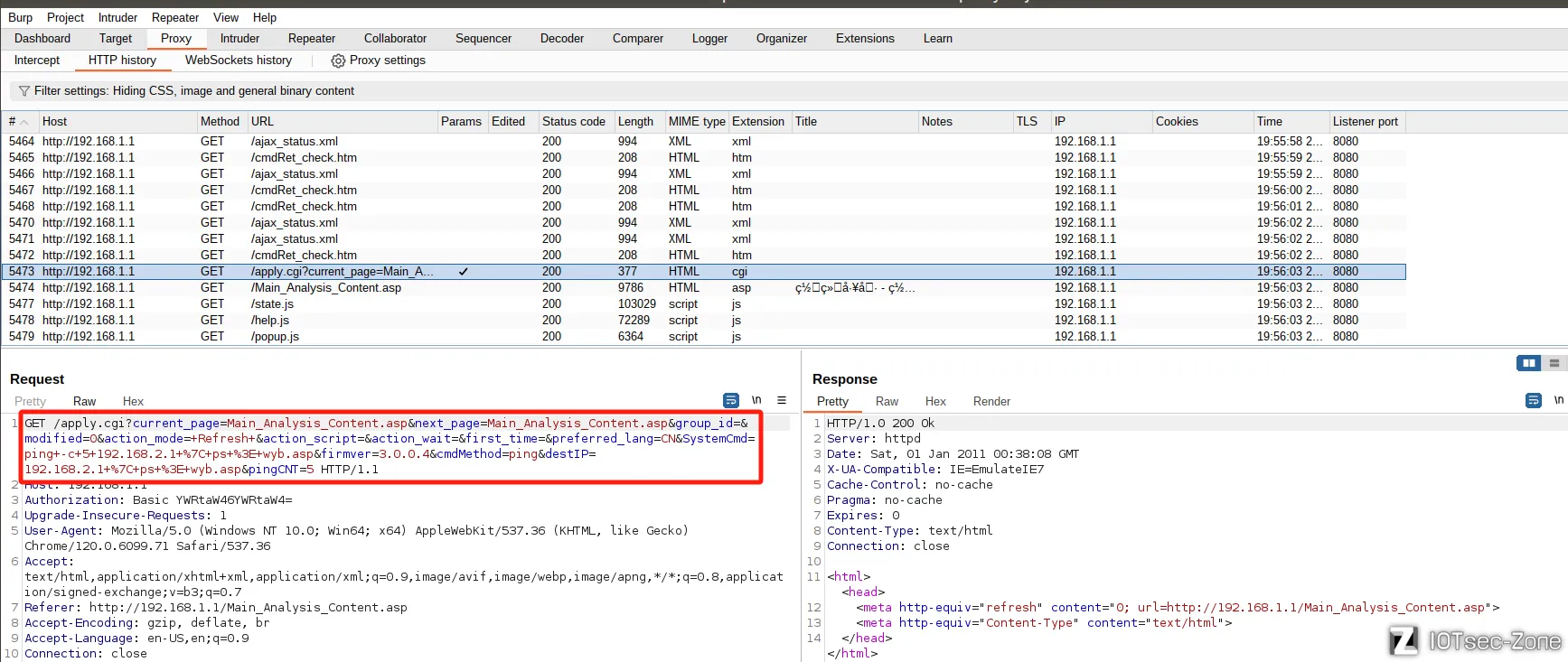Open the View menu
Image resolution: width=1568 pixels, height=662 pixels.
226,17
